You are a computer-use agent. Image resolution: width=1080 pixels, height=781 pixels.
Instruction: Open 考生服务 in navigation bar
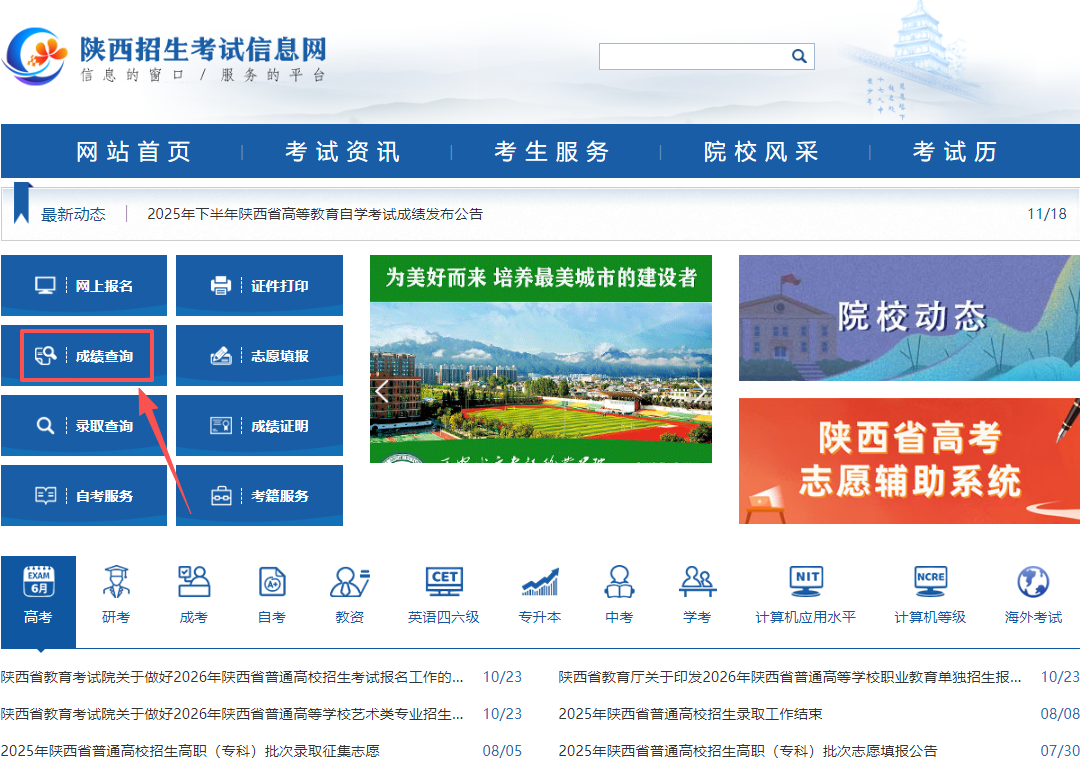click(x=552, y=152)
